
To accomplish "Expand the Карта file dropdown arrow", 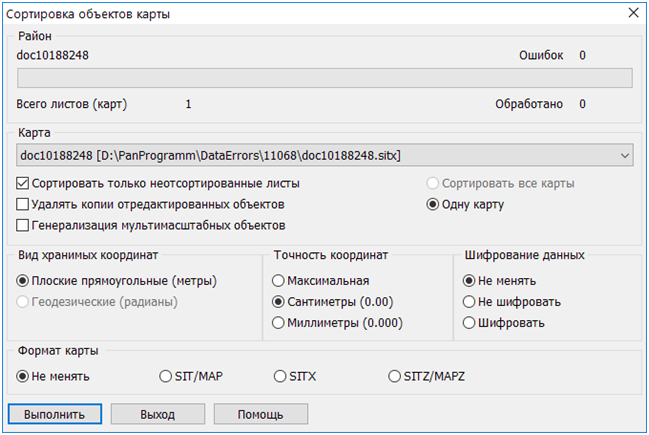I will pos(625,155).
